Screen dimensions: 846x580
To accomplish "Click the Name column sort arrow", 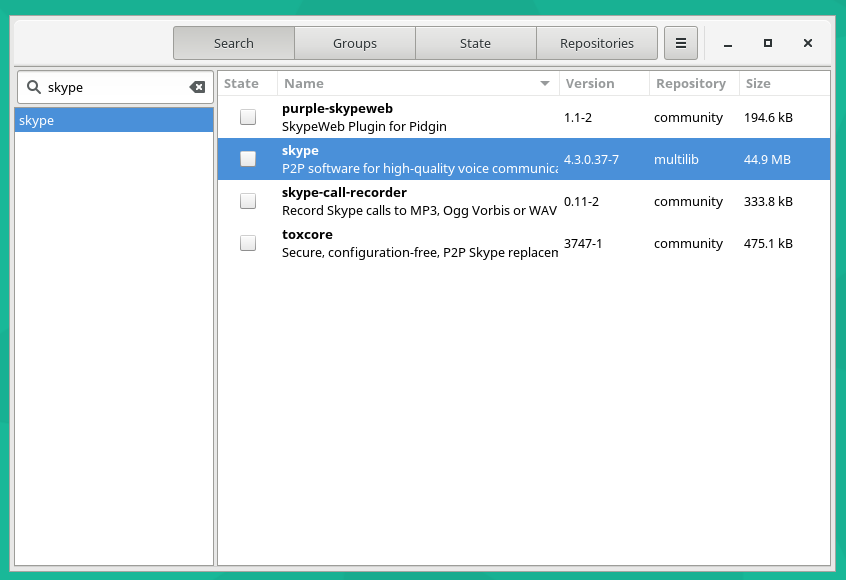I will pyautogui.click(x=545, y=84).
